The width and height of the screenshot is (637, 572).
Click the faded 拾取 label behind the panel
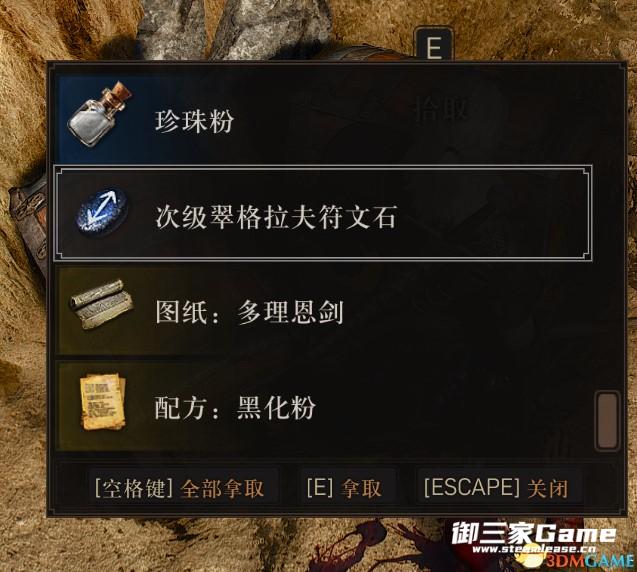(441, 110)
